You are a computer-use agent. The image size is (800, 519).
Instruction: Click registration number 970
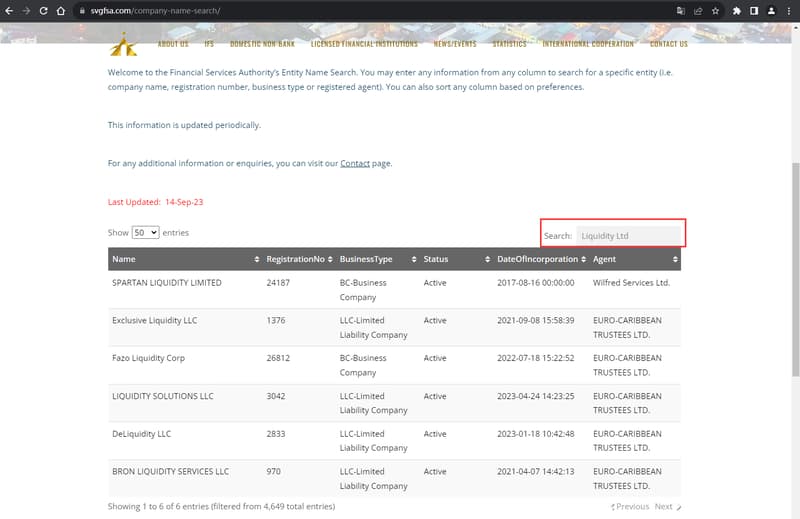point(273,472)
